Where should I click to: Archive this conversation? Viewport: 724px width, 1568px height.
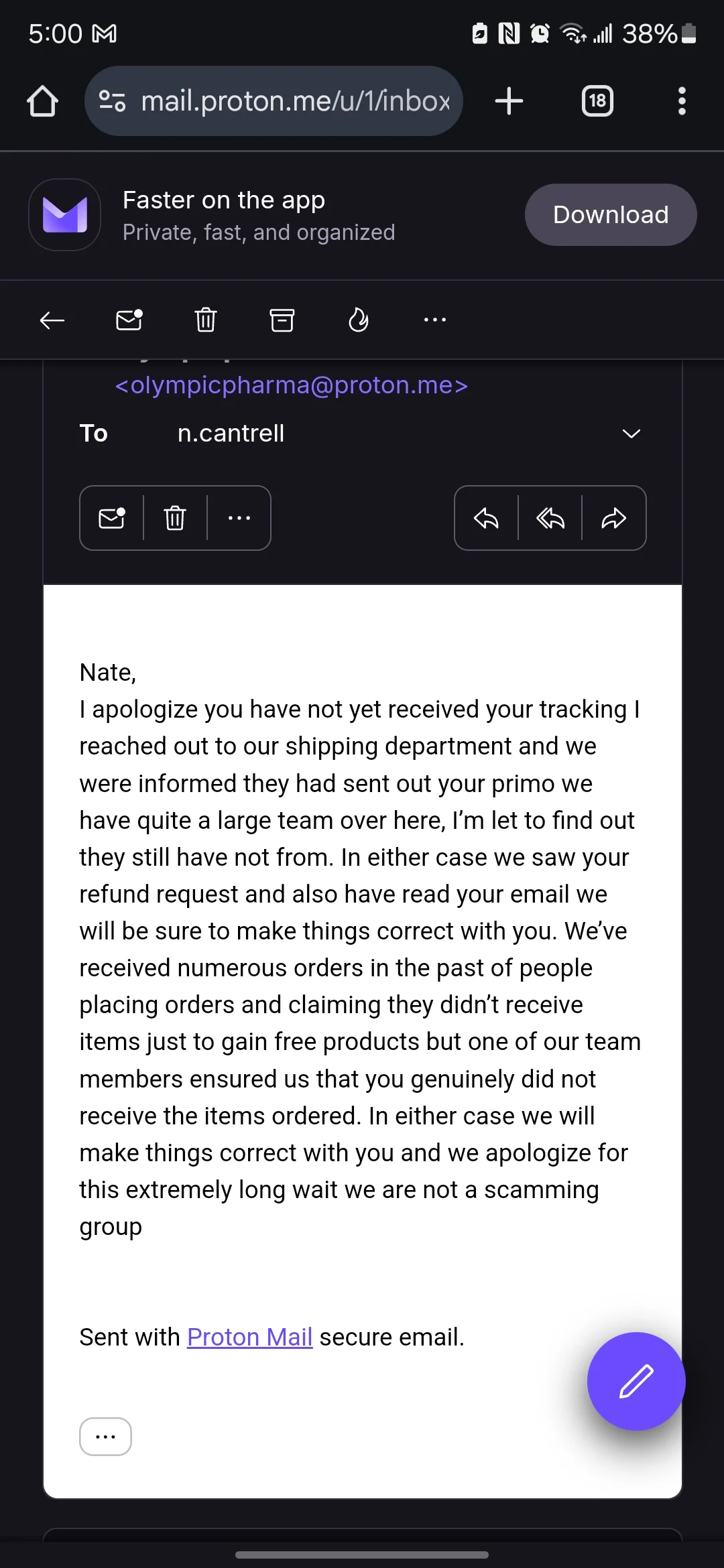coord(282,320)
